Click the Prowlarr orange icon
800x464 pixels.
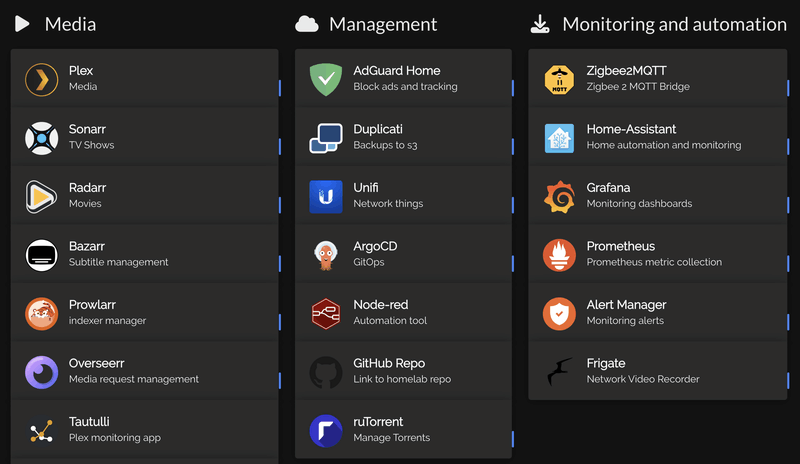tap(41, 314)
